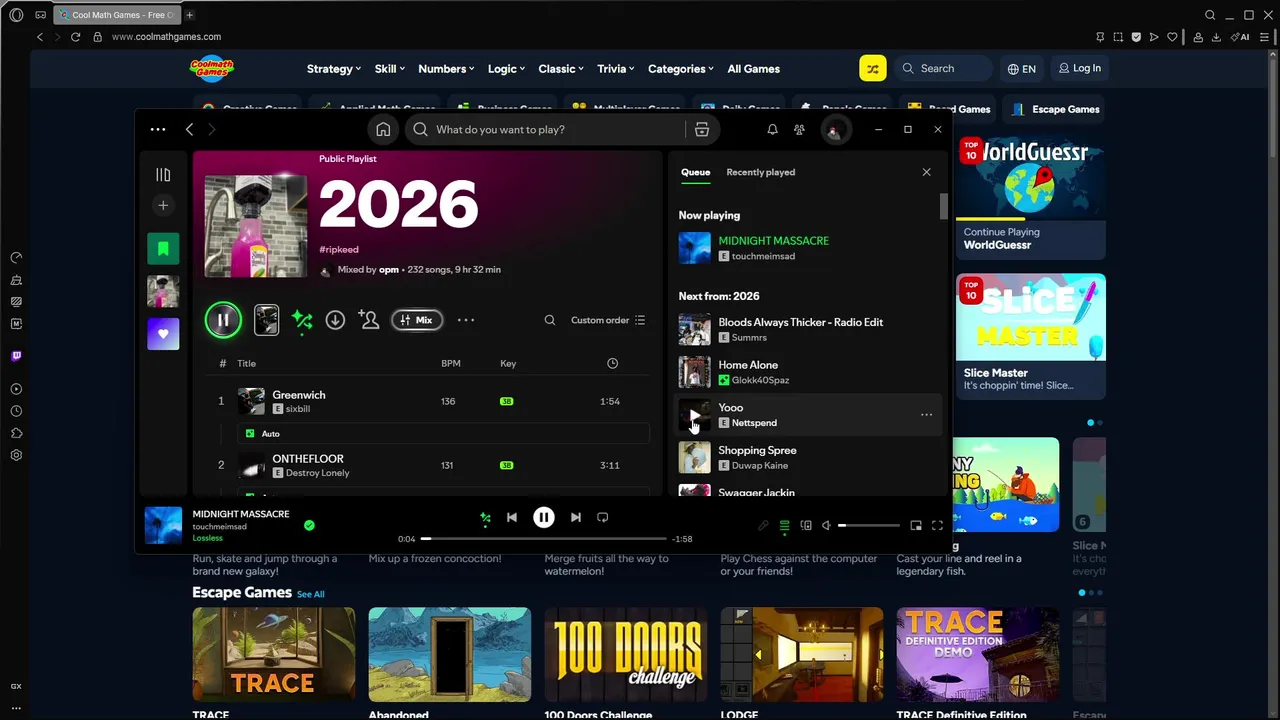Open Friend Activity icon in Spotify
This screenshot has width=1280, height=720.
pos(799,129)
